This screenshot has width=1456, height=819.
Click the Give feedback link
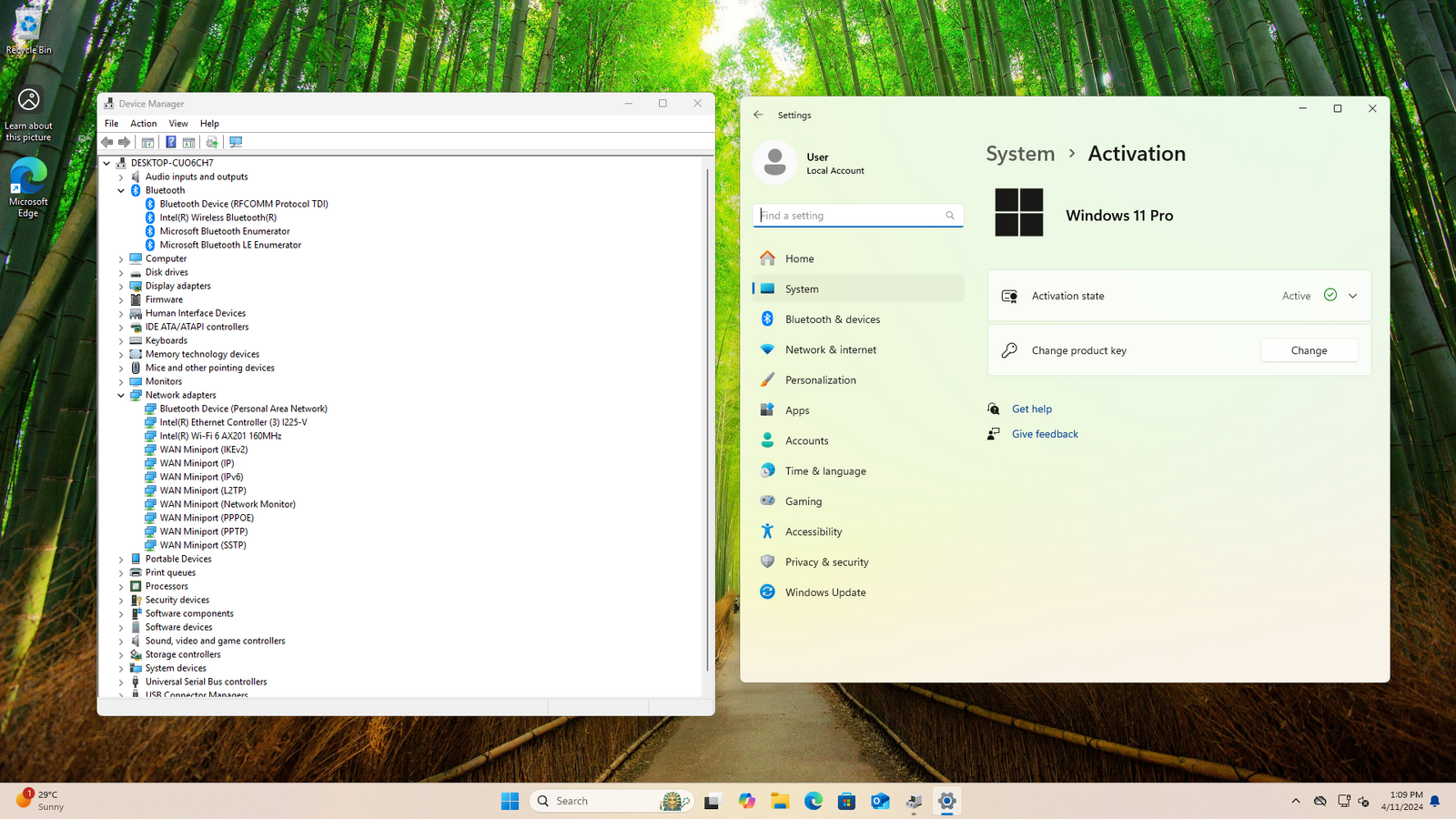pyautogui.click(x=1045, y=434)
